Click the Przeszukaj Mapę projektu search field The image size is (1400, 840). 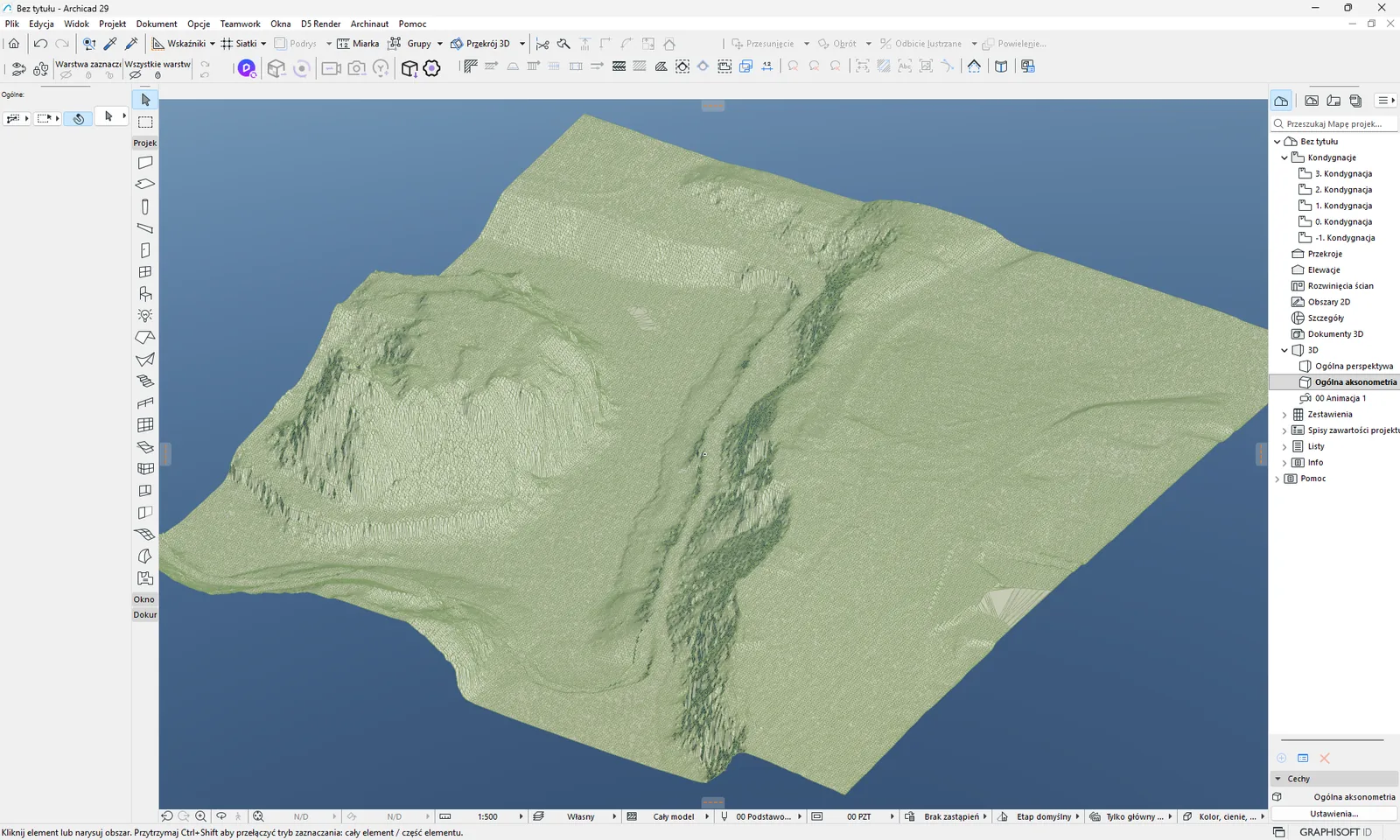point(1334,124)
